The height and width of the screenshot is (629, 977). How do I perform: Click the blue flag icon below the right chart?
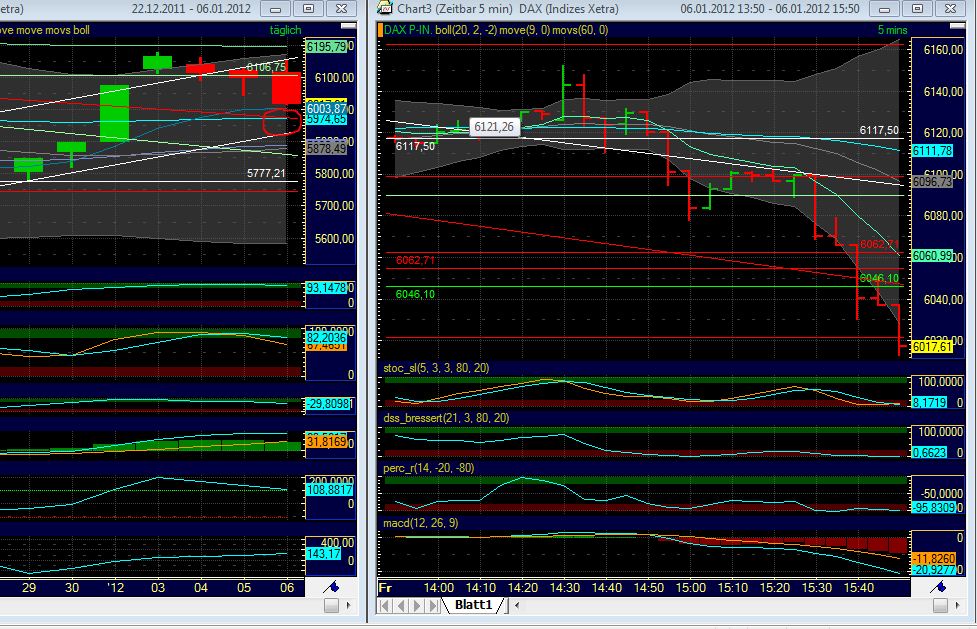(x=938, y=587)
